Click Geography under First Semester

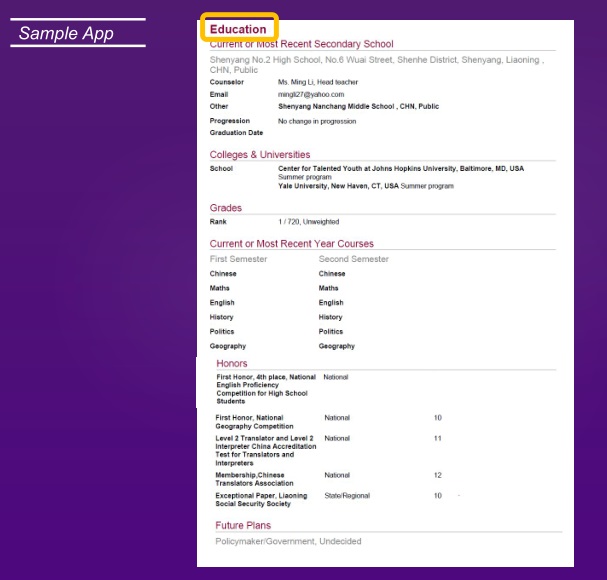[228, 346]
